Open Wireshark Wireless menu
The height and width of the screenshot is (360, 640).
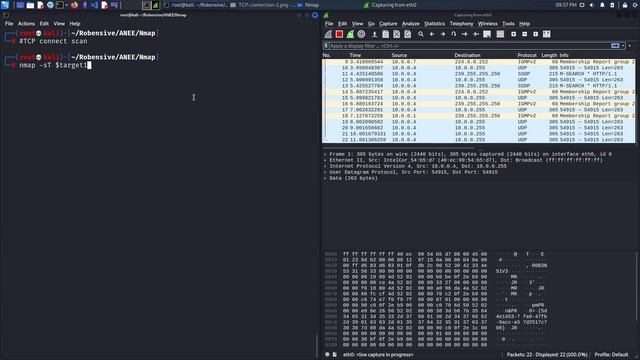coord(488,24)
